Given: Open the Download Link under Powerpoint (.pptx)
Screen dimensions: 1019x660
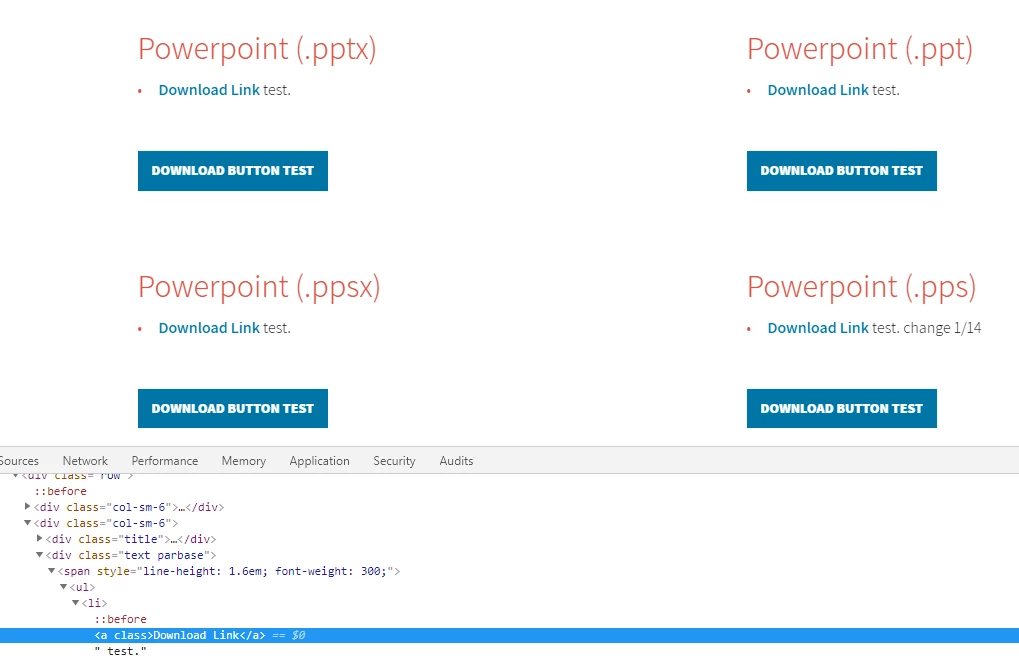Looking at the screenshot, I should point(209,90).
